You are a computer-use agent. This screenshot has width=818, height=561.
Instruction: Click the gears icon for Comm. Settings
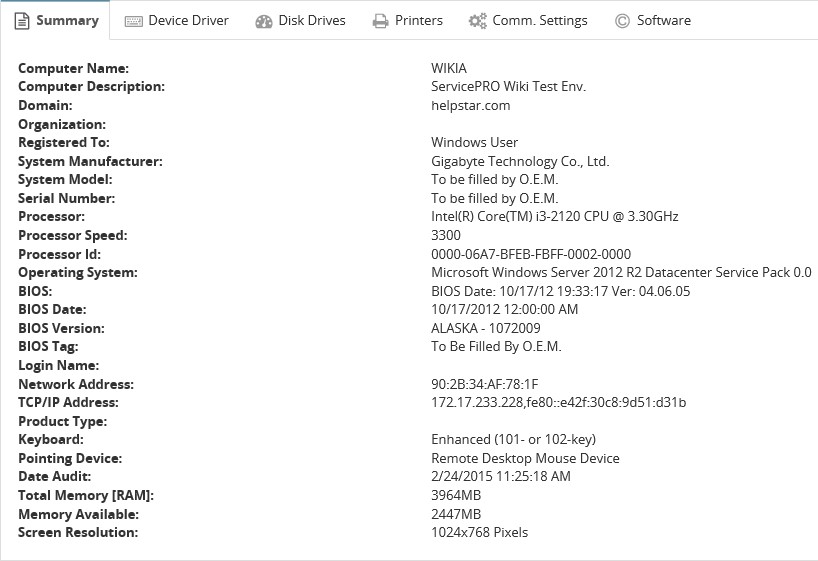click(x=477, y=21)
